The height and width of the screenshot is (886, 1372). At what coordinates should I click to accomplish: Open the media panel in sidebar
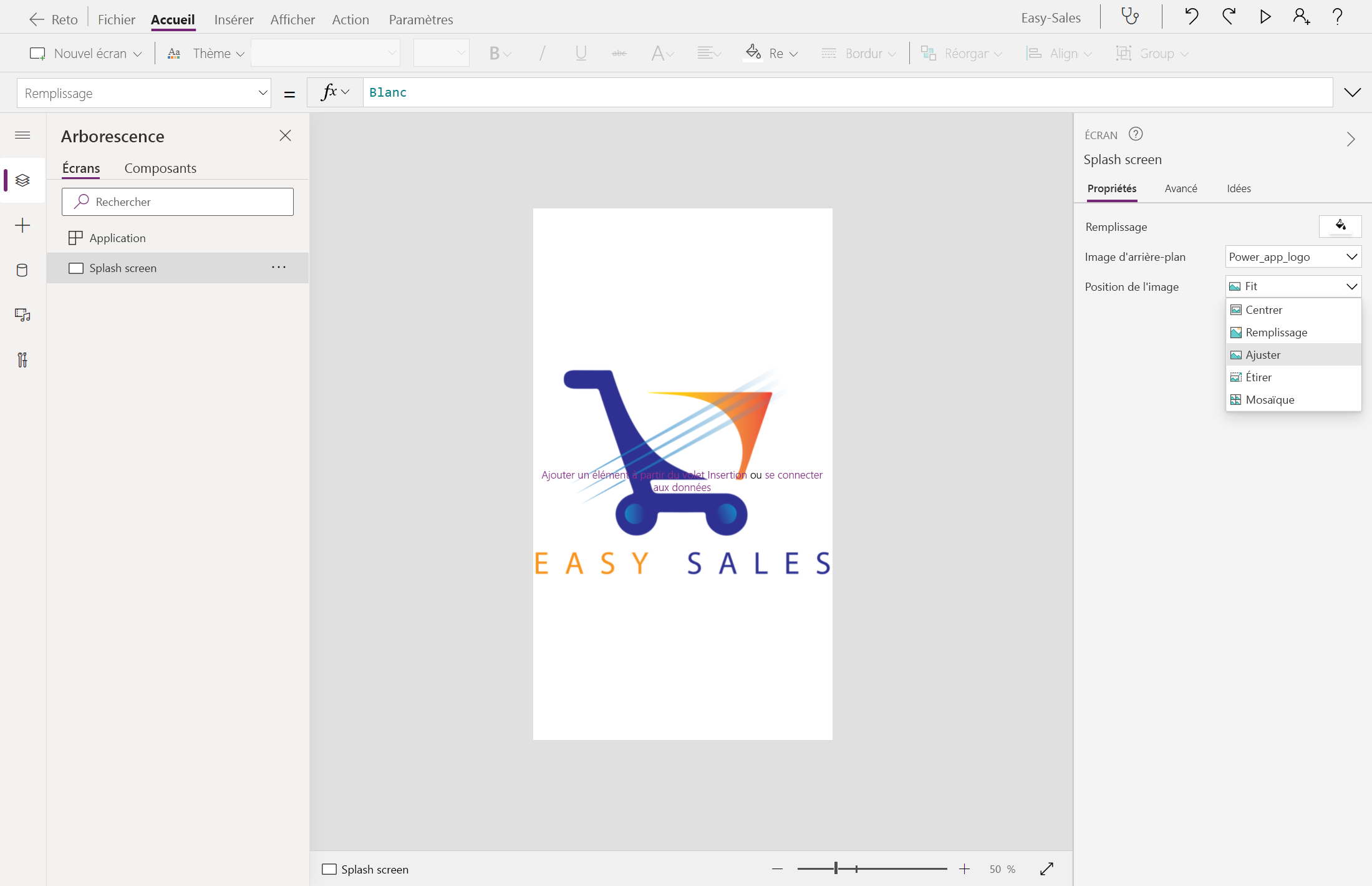click(22, 314)
